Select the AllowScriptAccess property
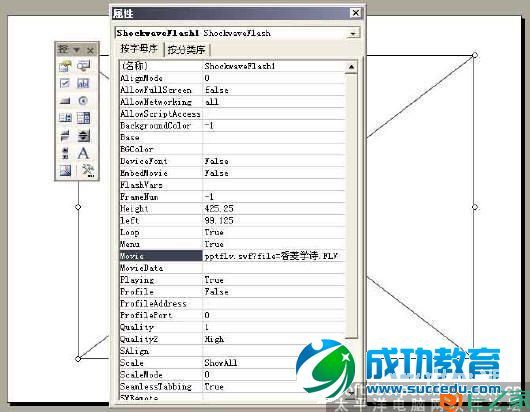The image size is (530, 412). [161, 114]
